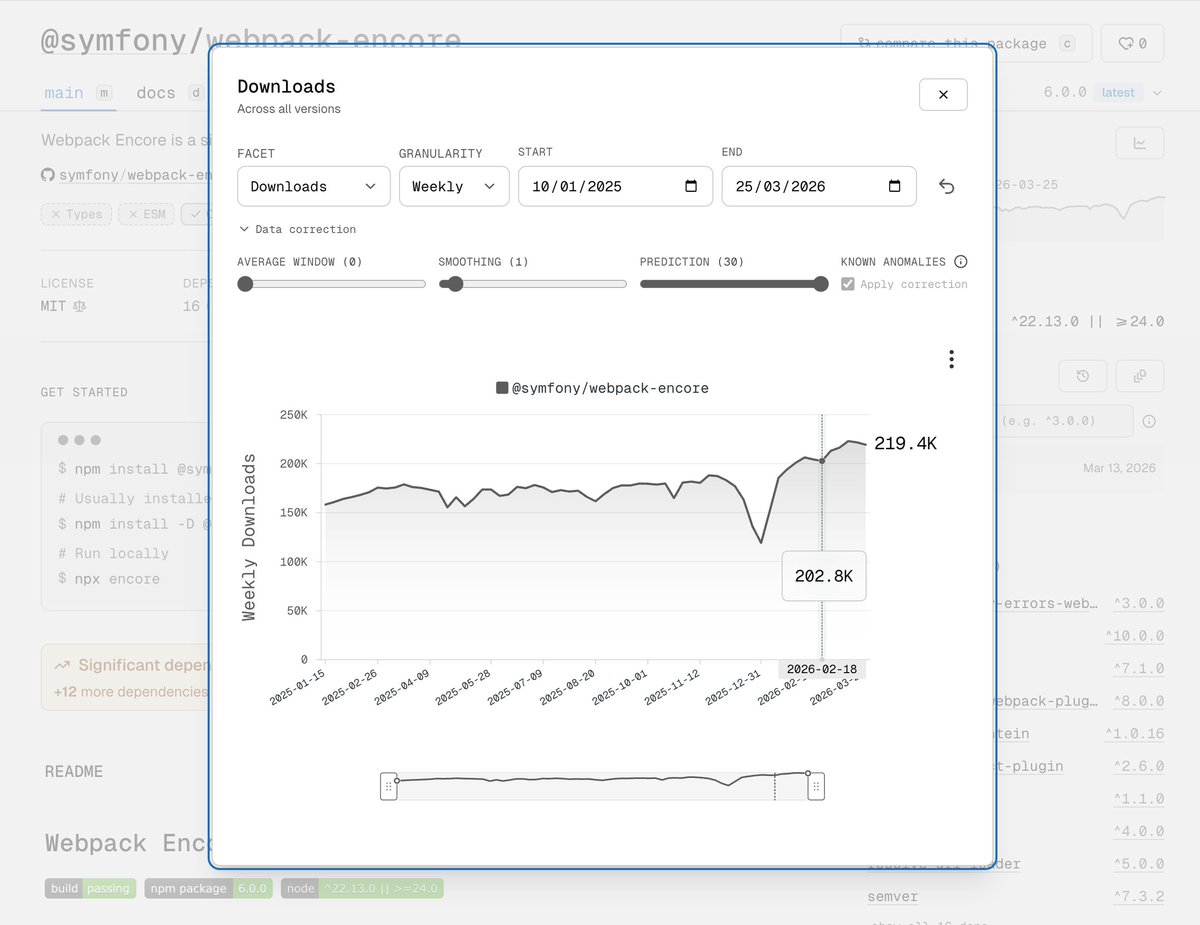Toggle the @symfony/webpack-encore legend series
1200x925 pixels.
pyautogui.click(x=602, y=388)
